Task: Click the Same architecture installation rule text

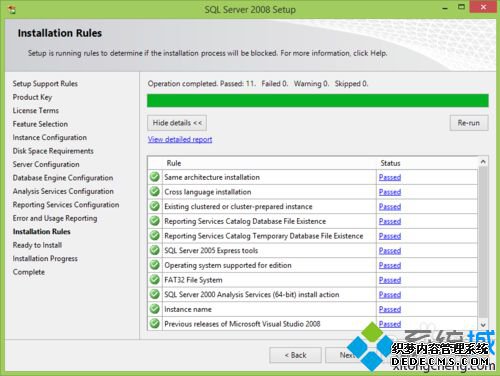Action: pyautogui.click(x=212, y=177)
